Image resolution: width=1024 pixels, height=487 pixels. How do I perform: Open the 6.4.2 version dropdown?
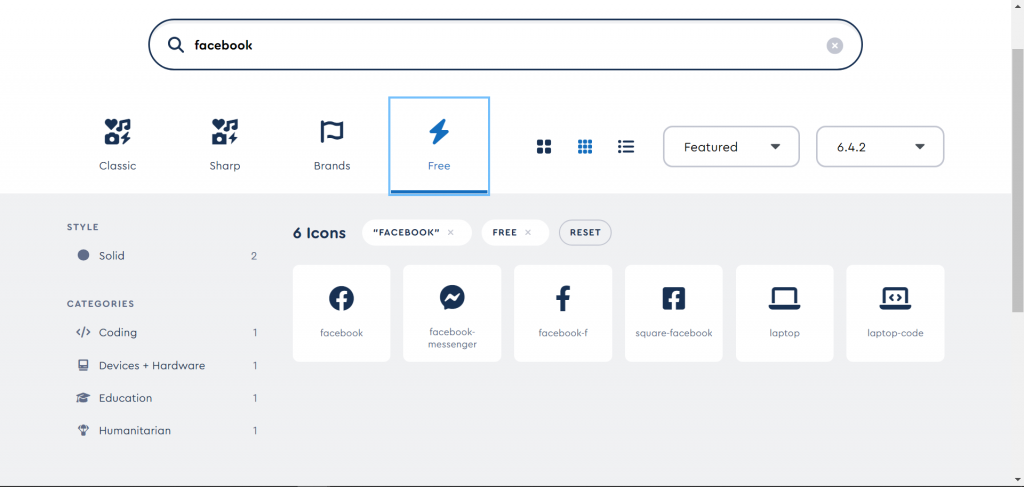coord(880,147)
